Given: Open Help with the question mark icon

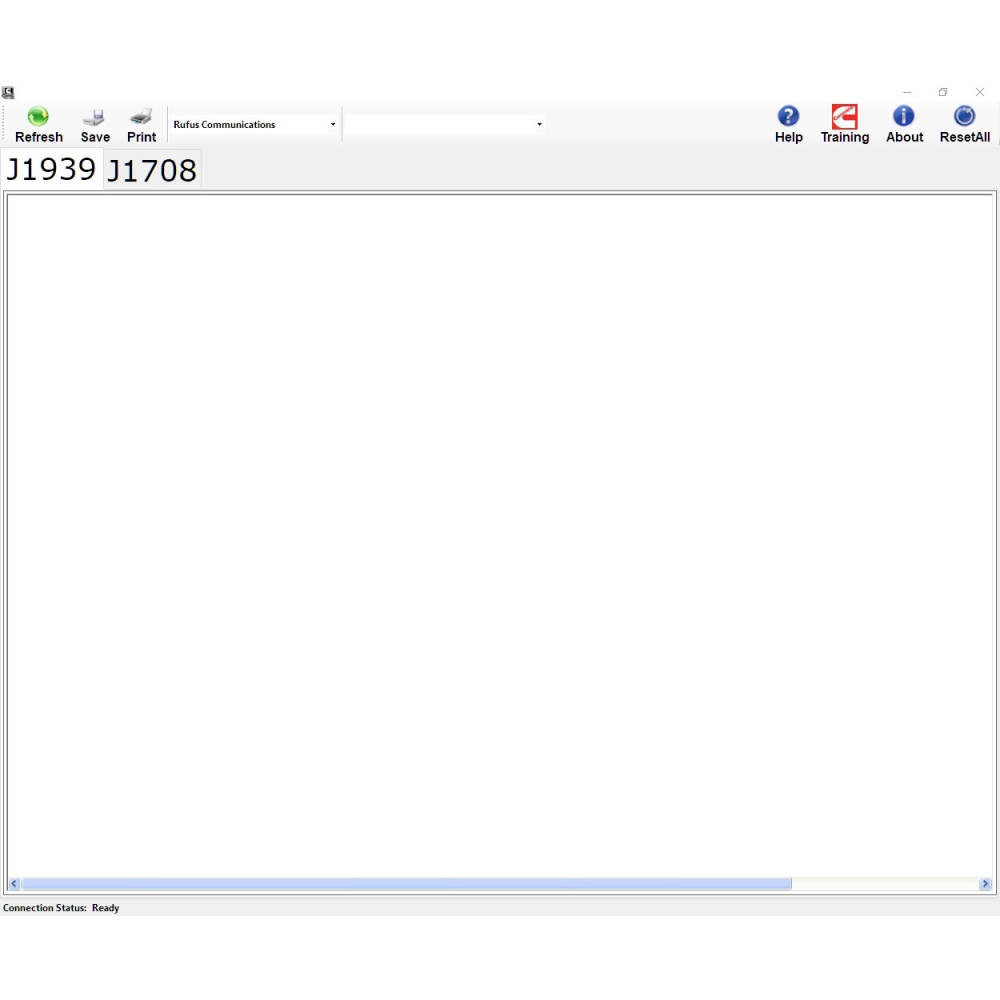Looking at the screenshot, I should [788, 117].
